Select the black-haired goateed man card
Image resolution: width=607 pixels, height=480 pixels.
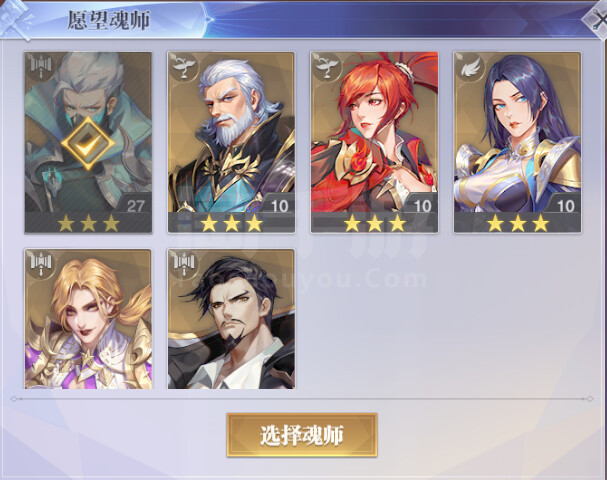point(231,319)
